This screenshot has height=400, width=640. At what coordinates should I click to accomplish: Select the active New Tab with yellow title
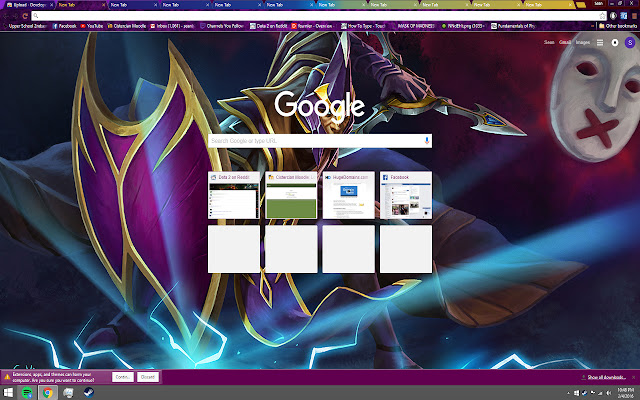(80, 5)
